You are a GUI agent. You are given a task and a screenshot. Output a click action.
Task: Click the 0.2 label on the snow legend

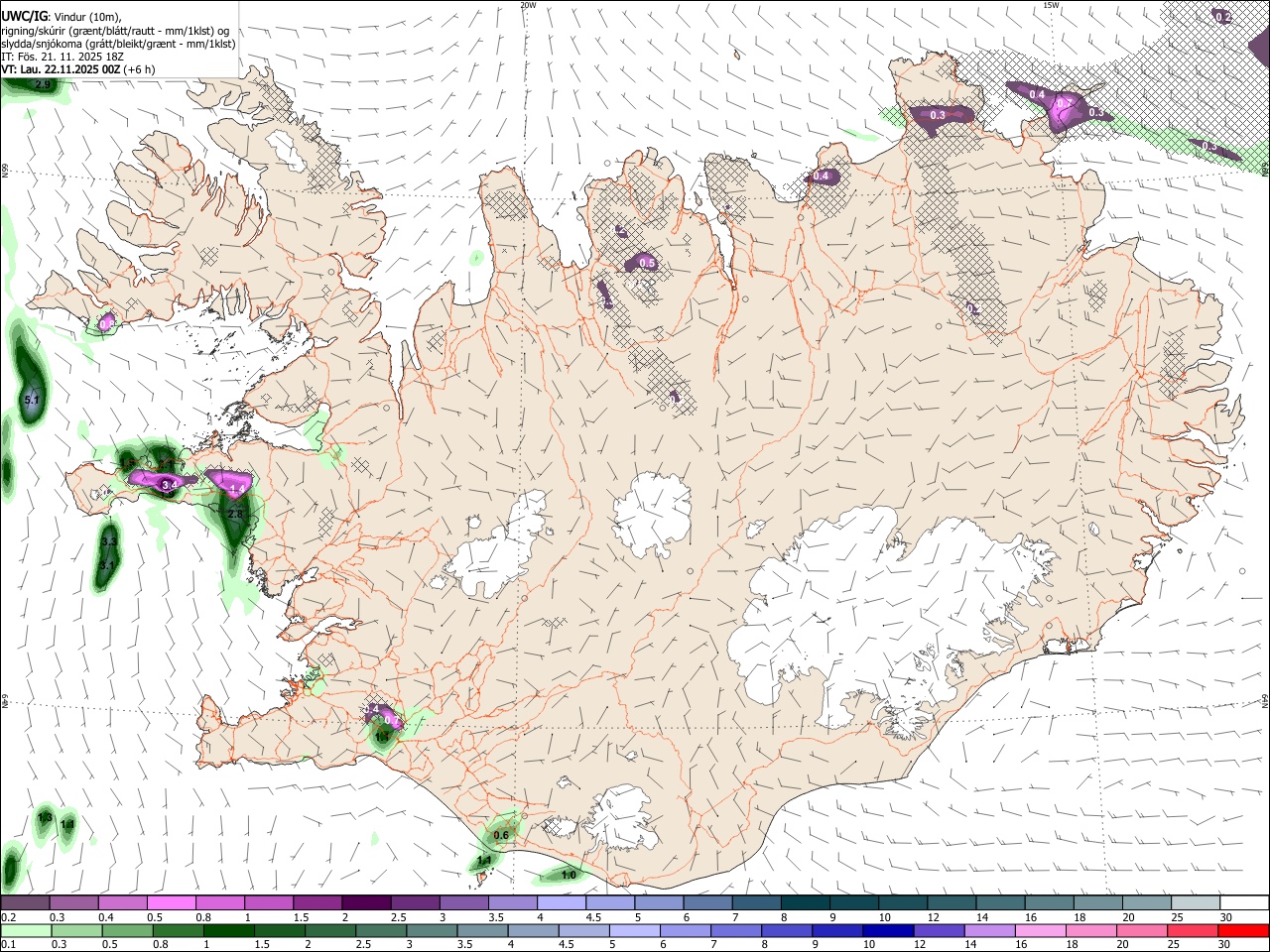pyautogui.click(x=9, y=916)
